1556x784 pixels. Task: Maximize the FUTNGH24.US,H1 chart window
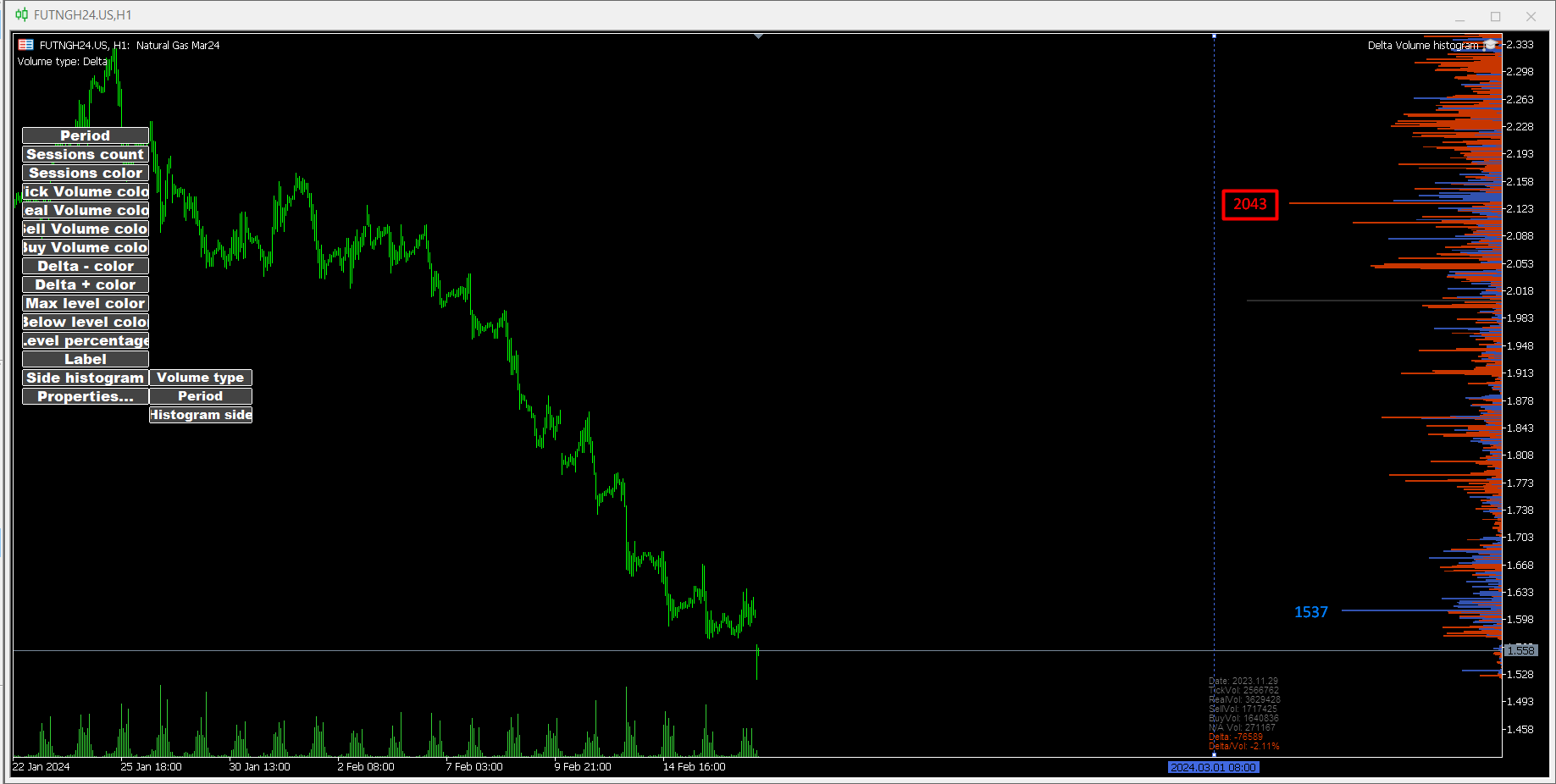(x=1496, y=15)
